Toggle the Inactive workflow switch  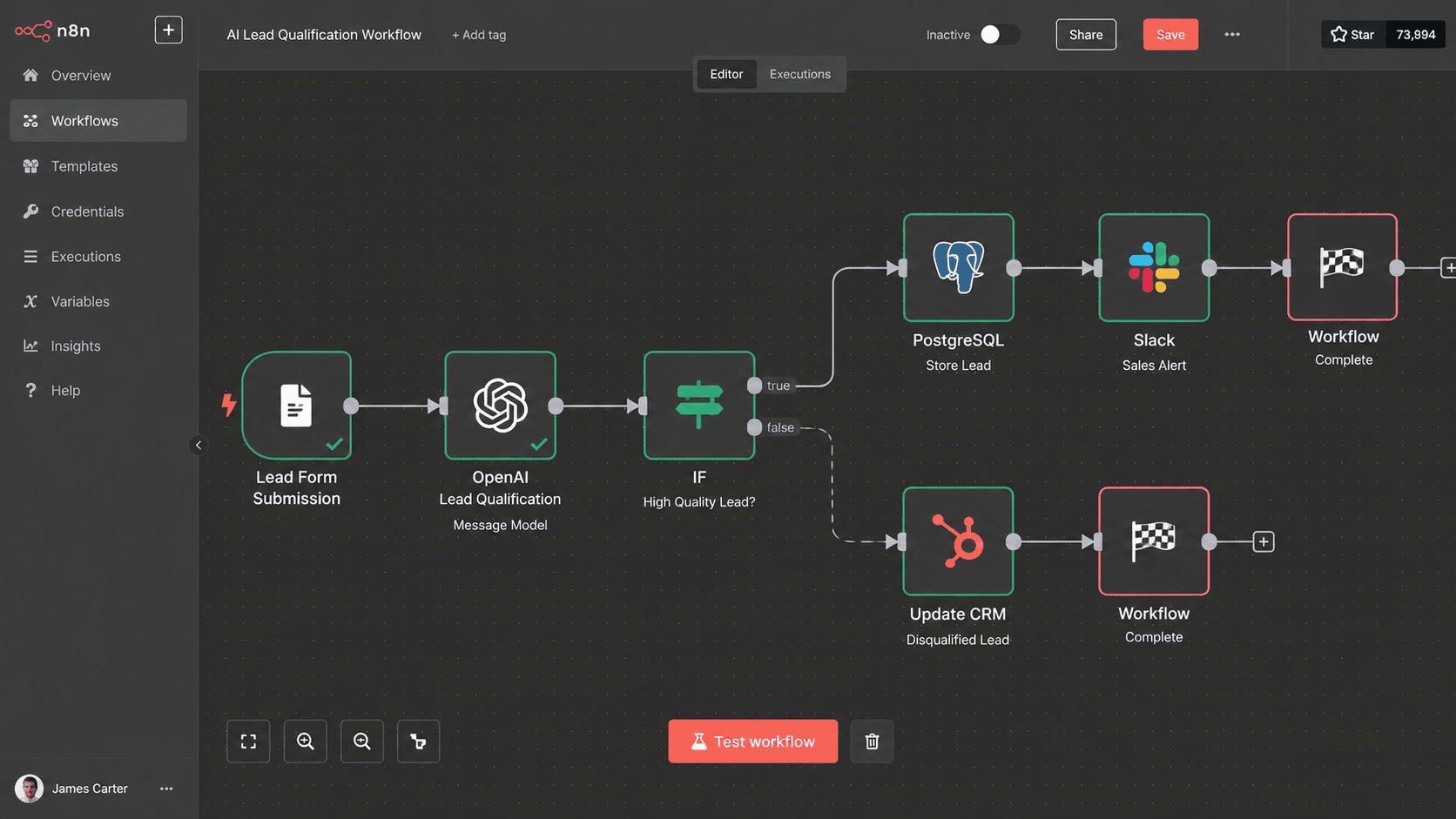tap(1000, 34)
